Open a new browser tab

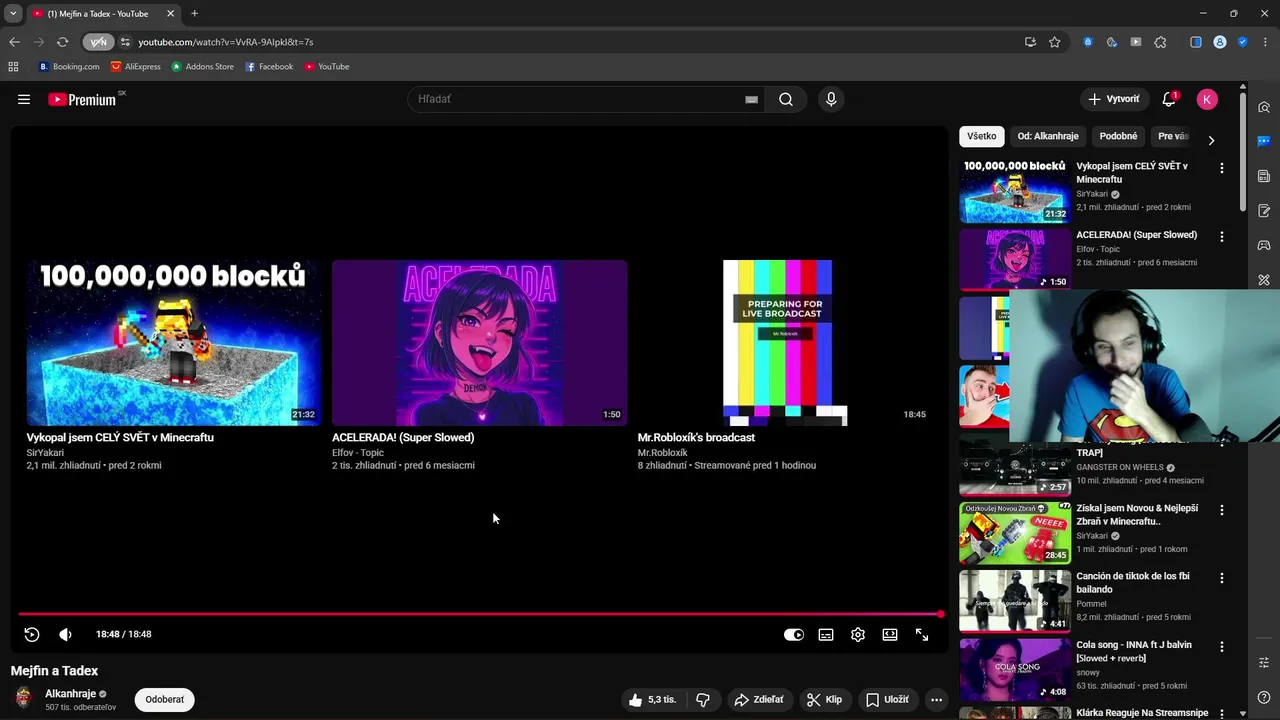tap(194, 14)
